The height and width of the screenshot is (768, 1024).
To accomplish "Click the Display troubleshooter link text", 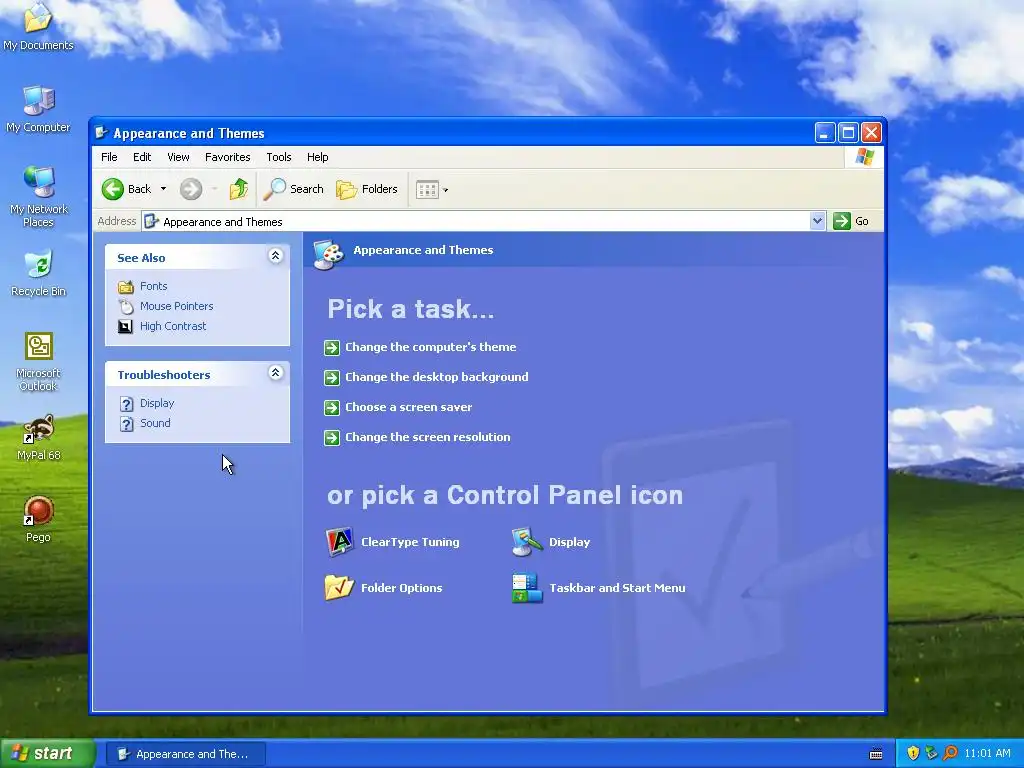I will 157,404.
